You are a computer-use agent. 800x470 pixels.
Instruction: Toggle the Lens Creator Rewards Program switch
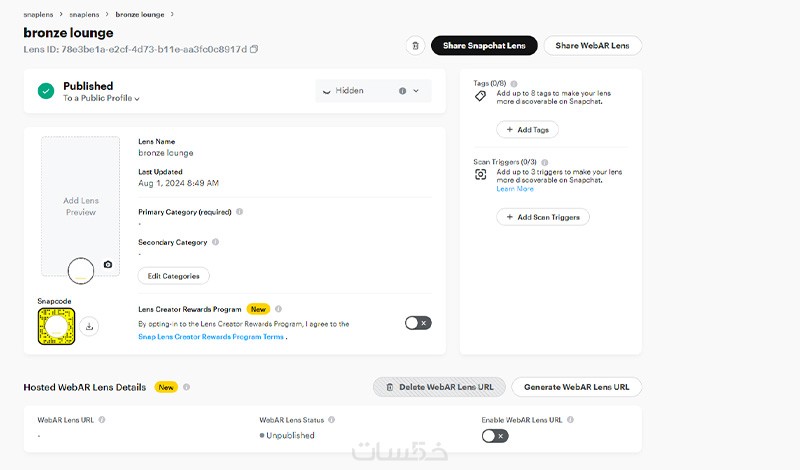click(x=418, y=323)
